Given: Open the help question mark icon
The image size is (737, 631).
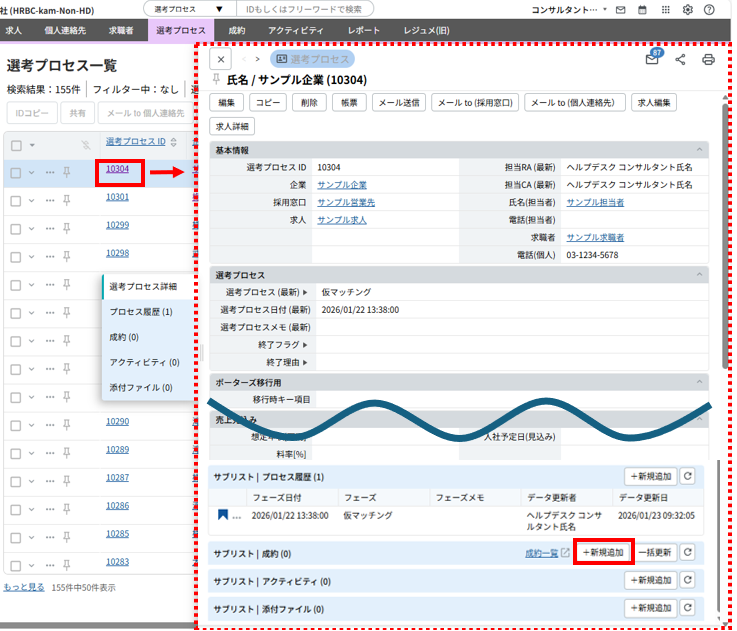Looking at the screenshot, I should point(710,9).
